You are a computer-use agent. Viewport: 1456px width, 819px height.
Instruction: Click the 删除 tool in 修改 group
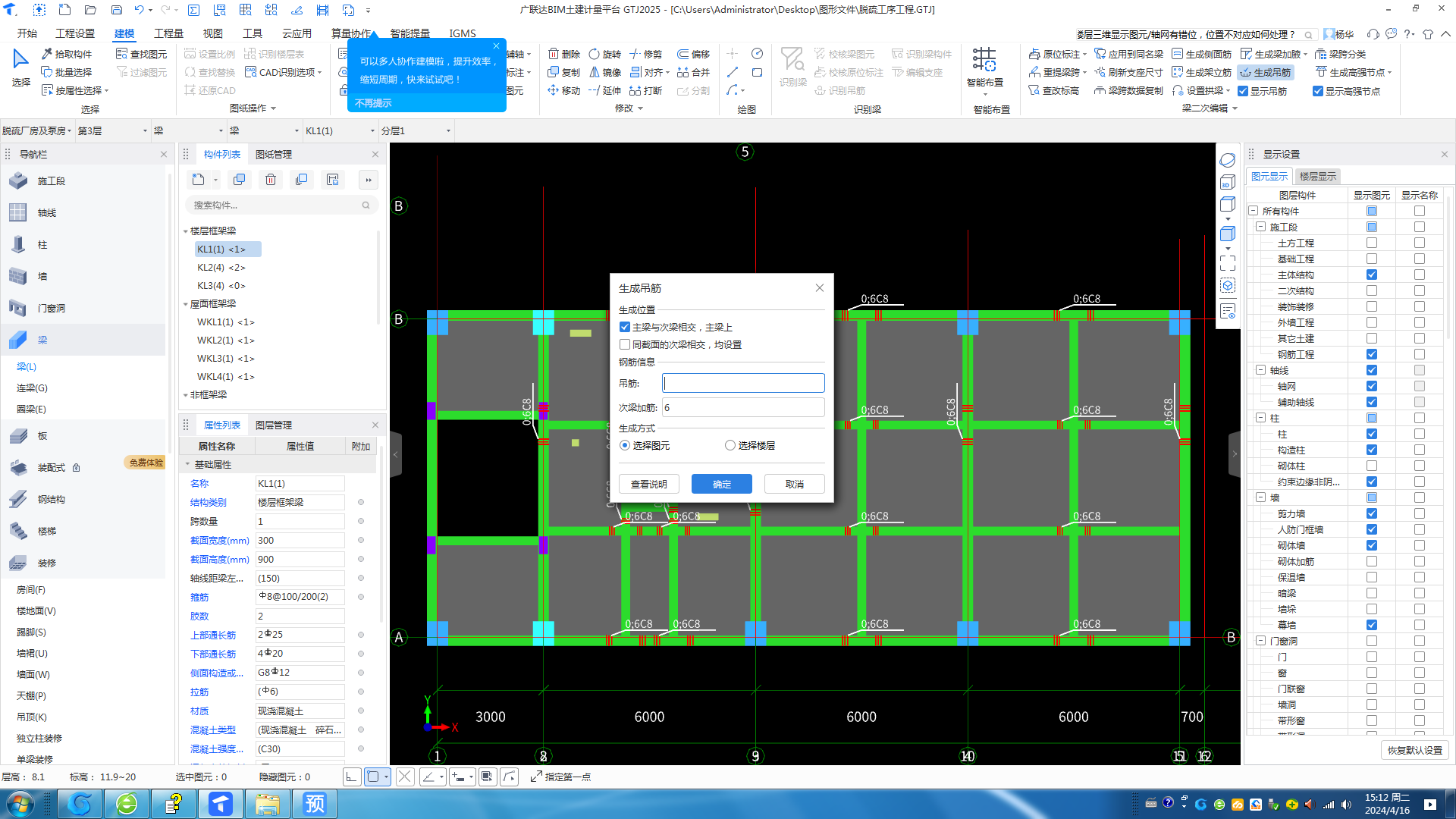pyautogui.click(x=564, y=54)
